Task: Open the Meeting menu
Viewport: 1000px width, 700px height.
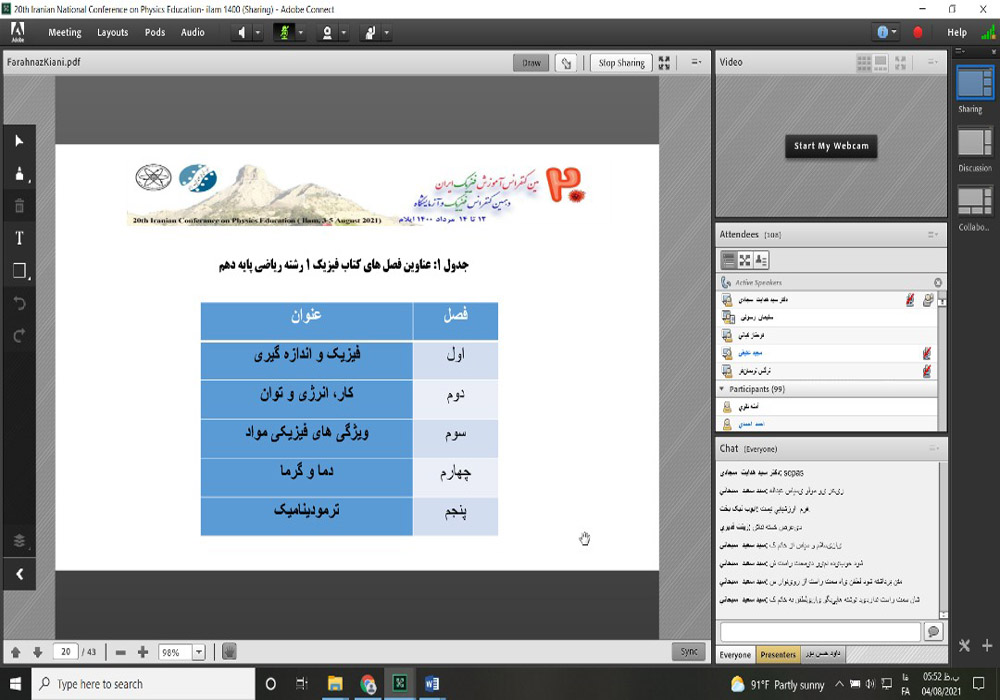Action: (x=65, y=32)
